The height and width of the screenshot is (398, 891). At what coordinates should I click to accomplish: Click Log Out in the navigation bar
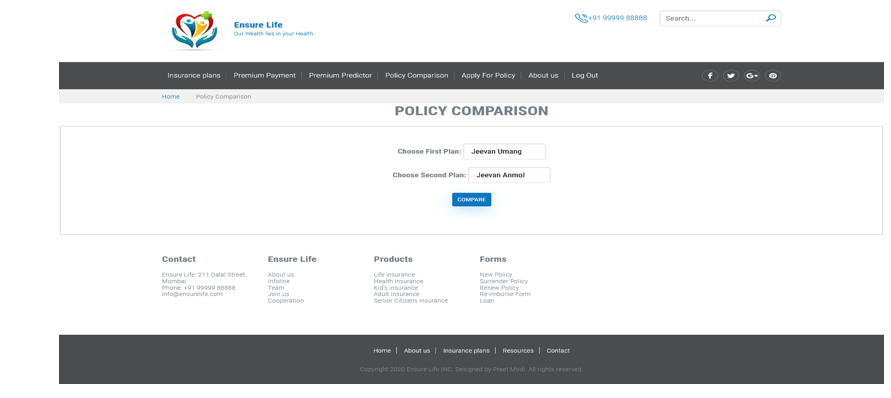[585, 76]
